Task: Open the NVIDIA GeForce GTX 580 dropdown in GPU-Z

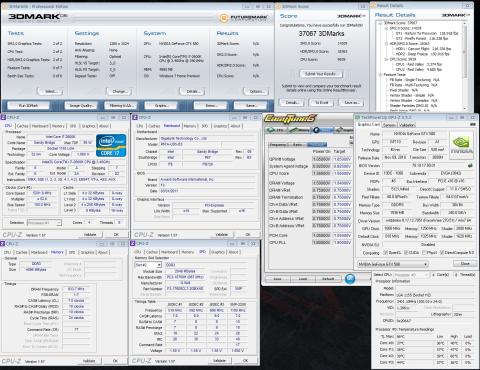Action: (x=392, y=264)
